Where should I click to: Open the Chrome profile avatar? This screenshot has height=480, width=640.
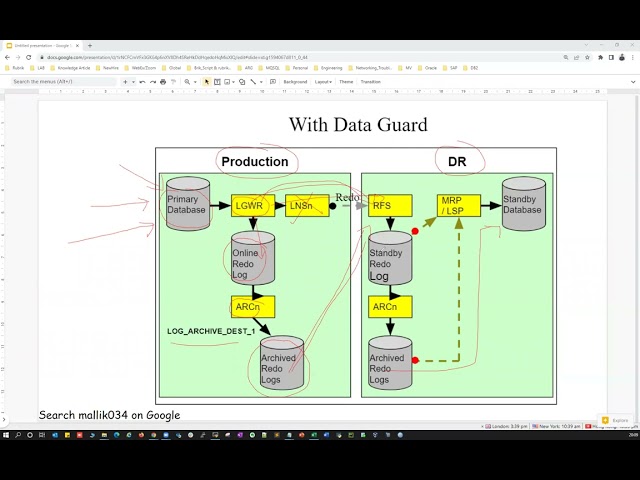pos(622,58)
